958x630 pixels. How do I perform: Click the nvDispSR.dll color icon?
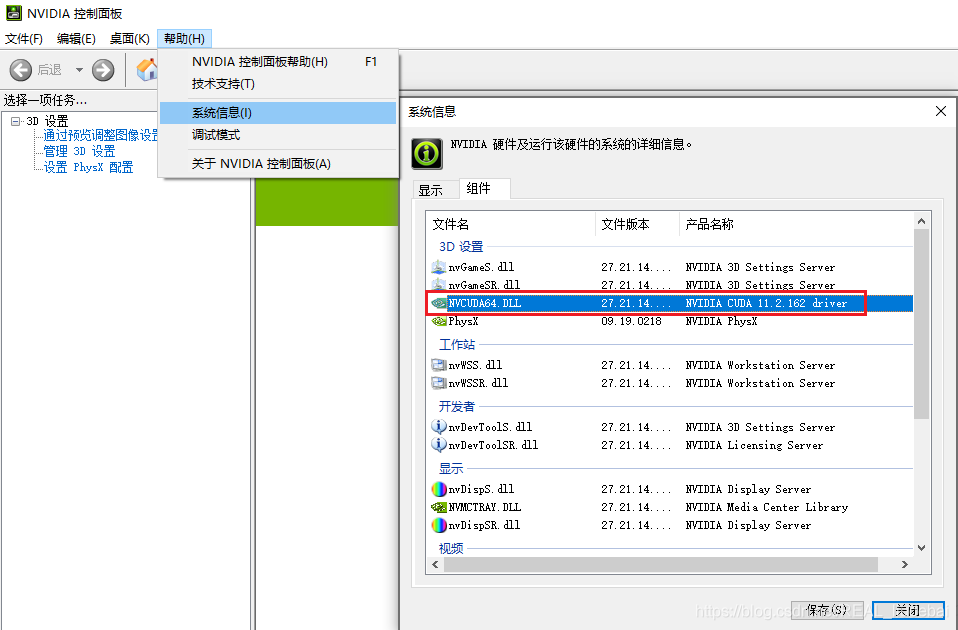pos(439,525)
